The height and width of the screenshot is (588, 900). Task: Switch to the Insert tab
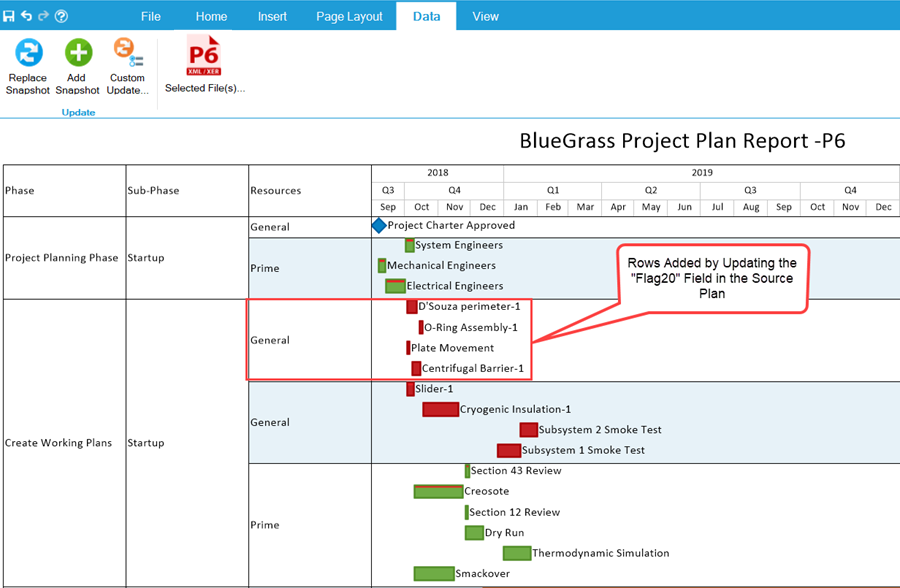point(272,16)
